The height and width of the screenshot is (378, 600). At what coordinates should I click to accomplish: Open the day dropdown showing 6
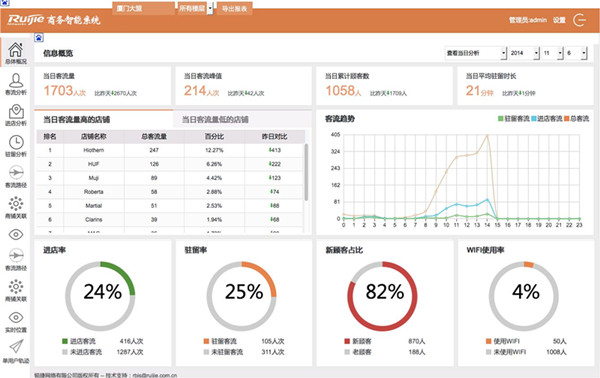click(x=576, y=53)
